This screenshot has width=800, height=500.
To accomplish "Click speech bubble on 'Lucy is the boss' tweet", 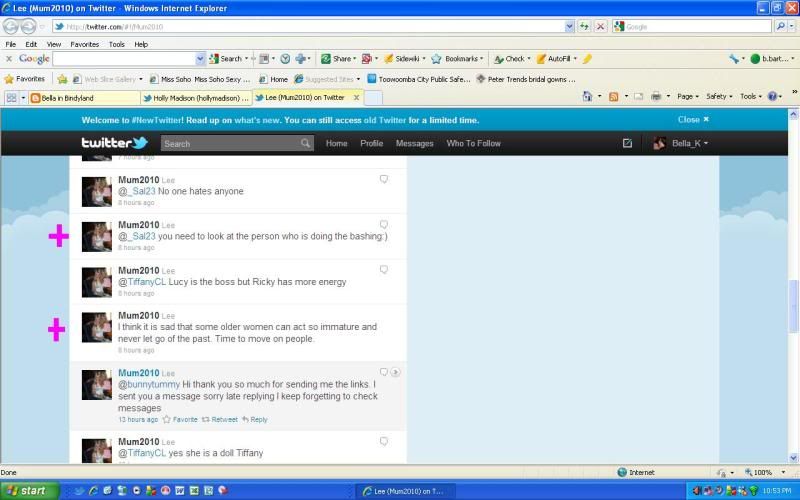I will (384, 269).
